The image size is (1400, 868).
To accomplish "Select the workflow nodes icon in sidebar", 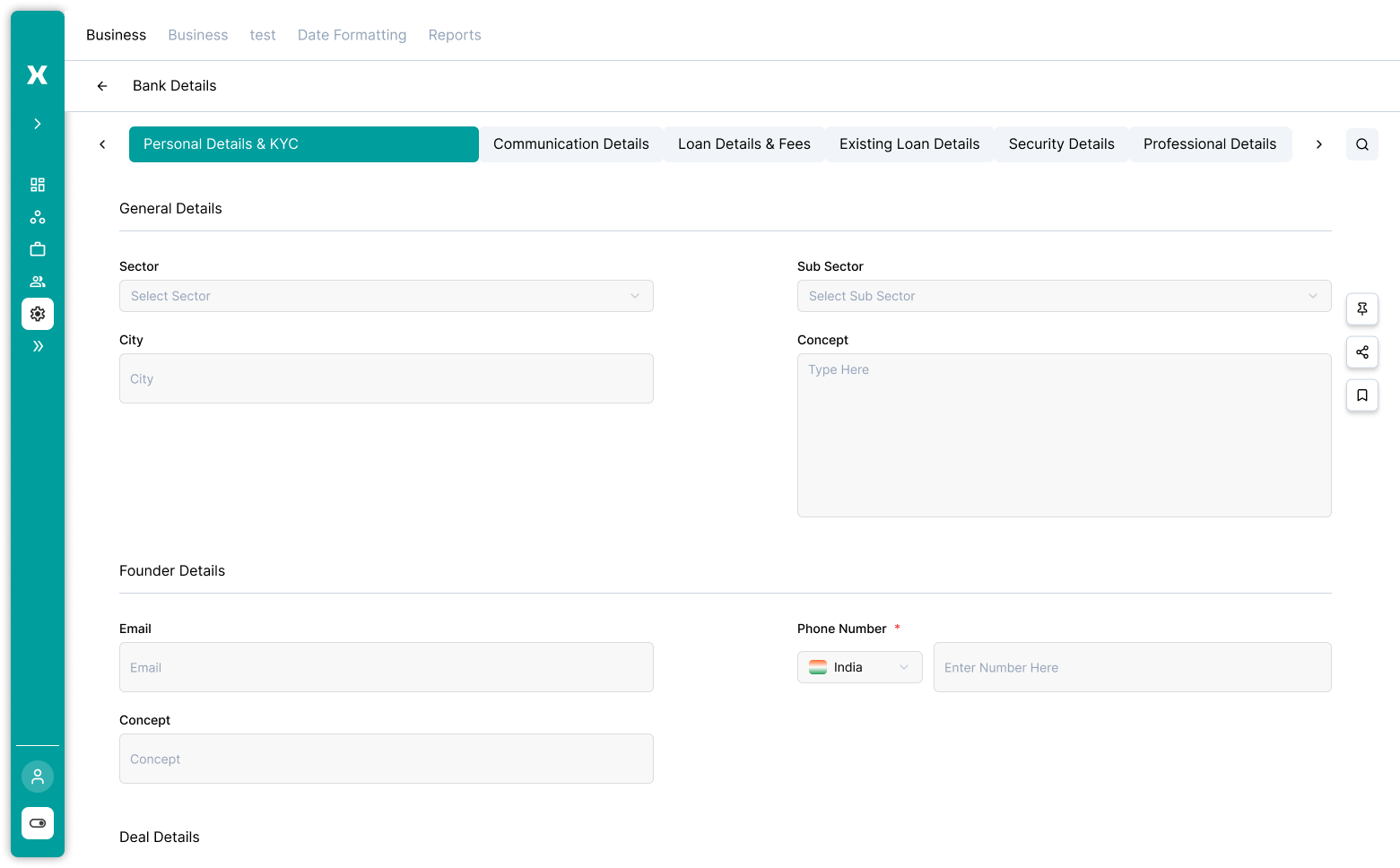I will point(37,216).
